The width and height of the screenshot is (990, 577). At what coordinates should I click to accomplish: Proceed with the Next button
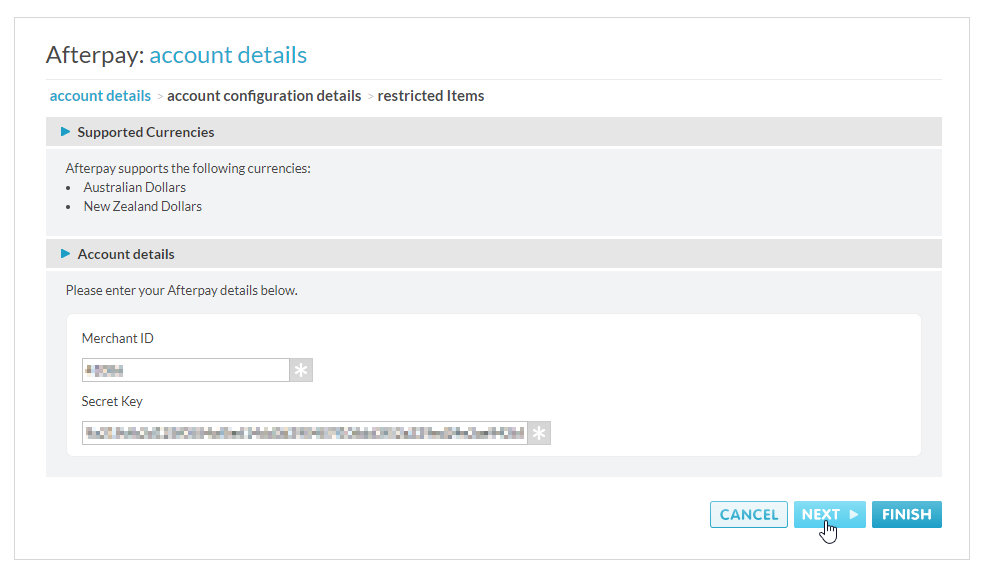pyautogui.click(x=822, y=515)
